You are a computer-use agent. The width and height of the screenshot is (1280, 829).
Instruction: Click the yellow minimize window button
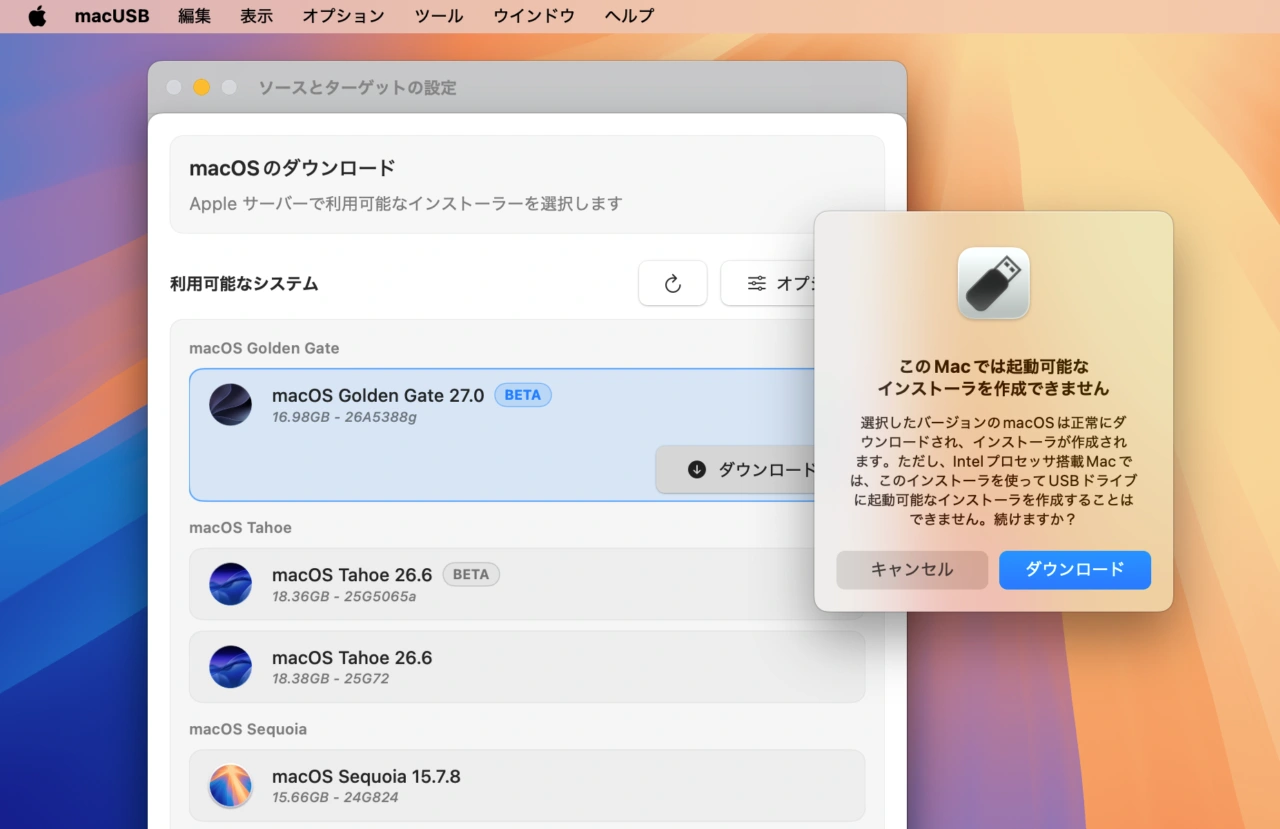tap(201, 87)
